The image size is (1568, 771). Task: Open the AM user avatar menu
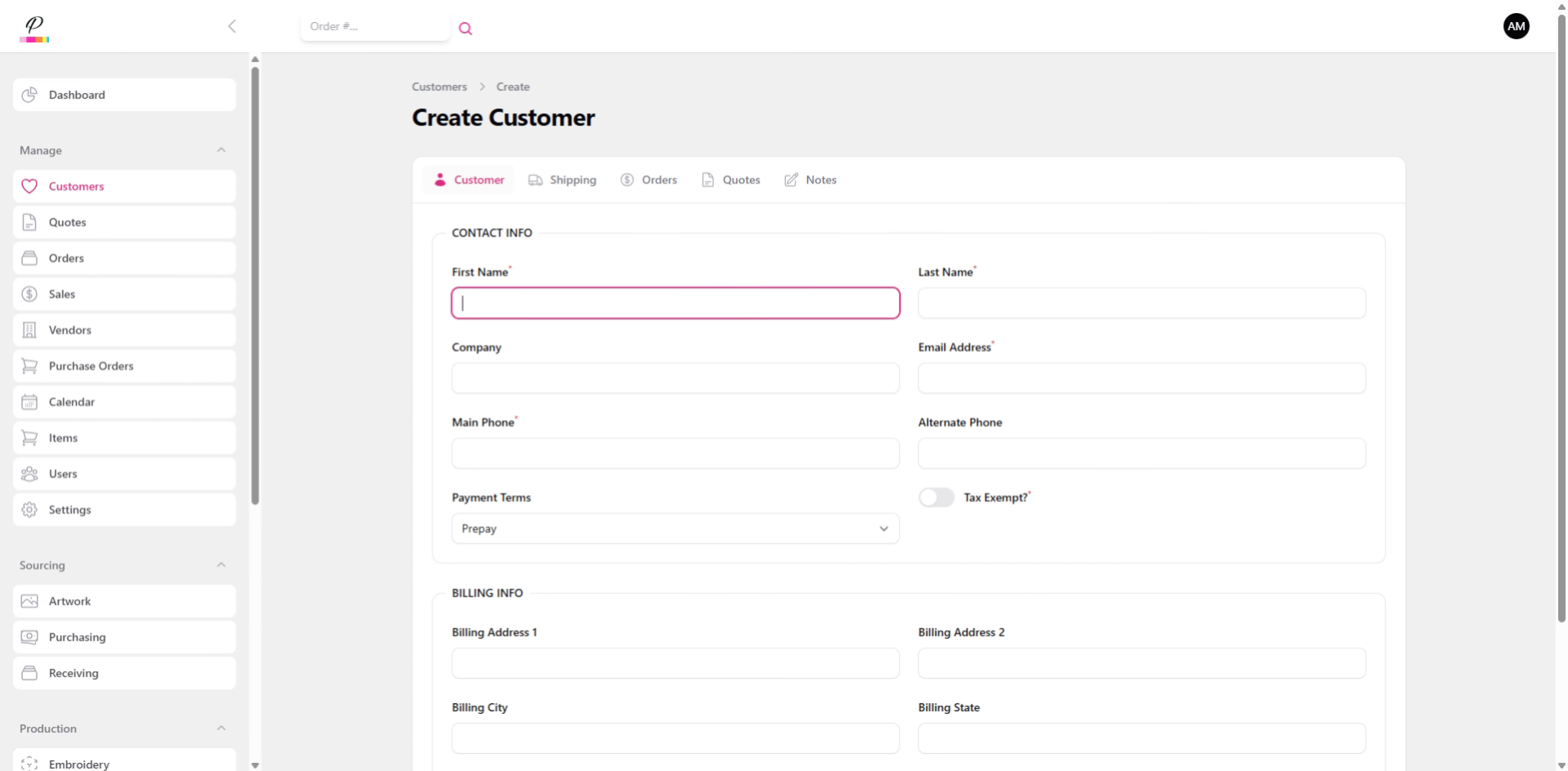click(x=1516, y=26)
